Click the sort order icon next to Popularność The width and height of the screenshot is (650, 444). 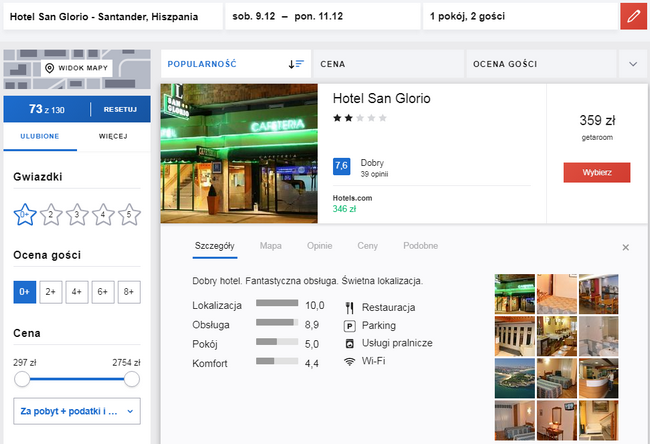pyautogui.click(x=296, y=64)
